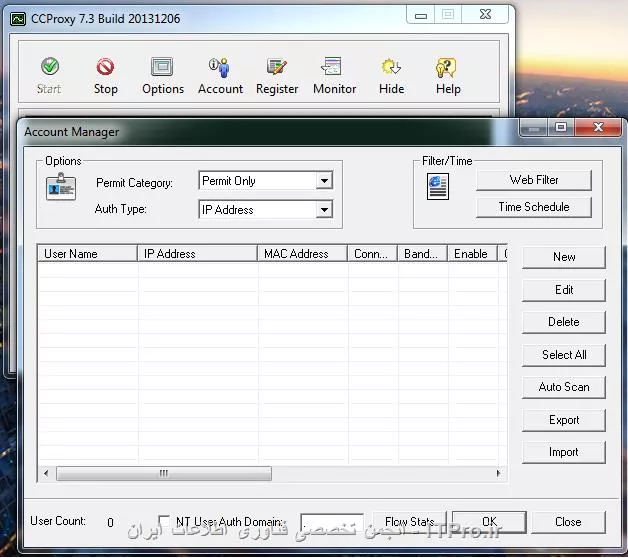The height and width of the screenshot is (558, 628).
Task: Open Help from the CCProxy toolbar
Action: click(x=446, y=67)
